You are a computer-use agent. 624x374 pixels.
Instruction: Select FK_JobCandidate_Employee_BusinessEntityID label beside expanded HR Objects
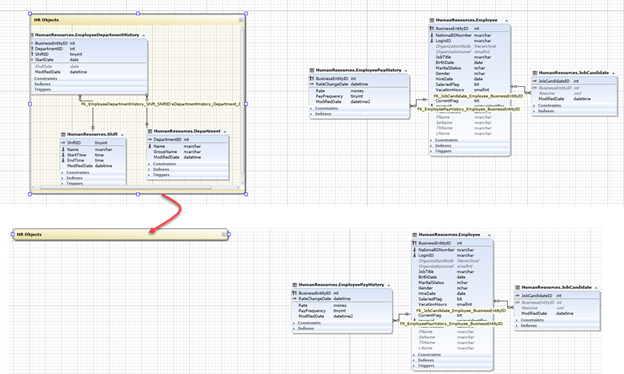(478, 96)
